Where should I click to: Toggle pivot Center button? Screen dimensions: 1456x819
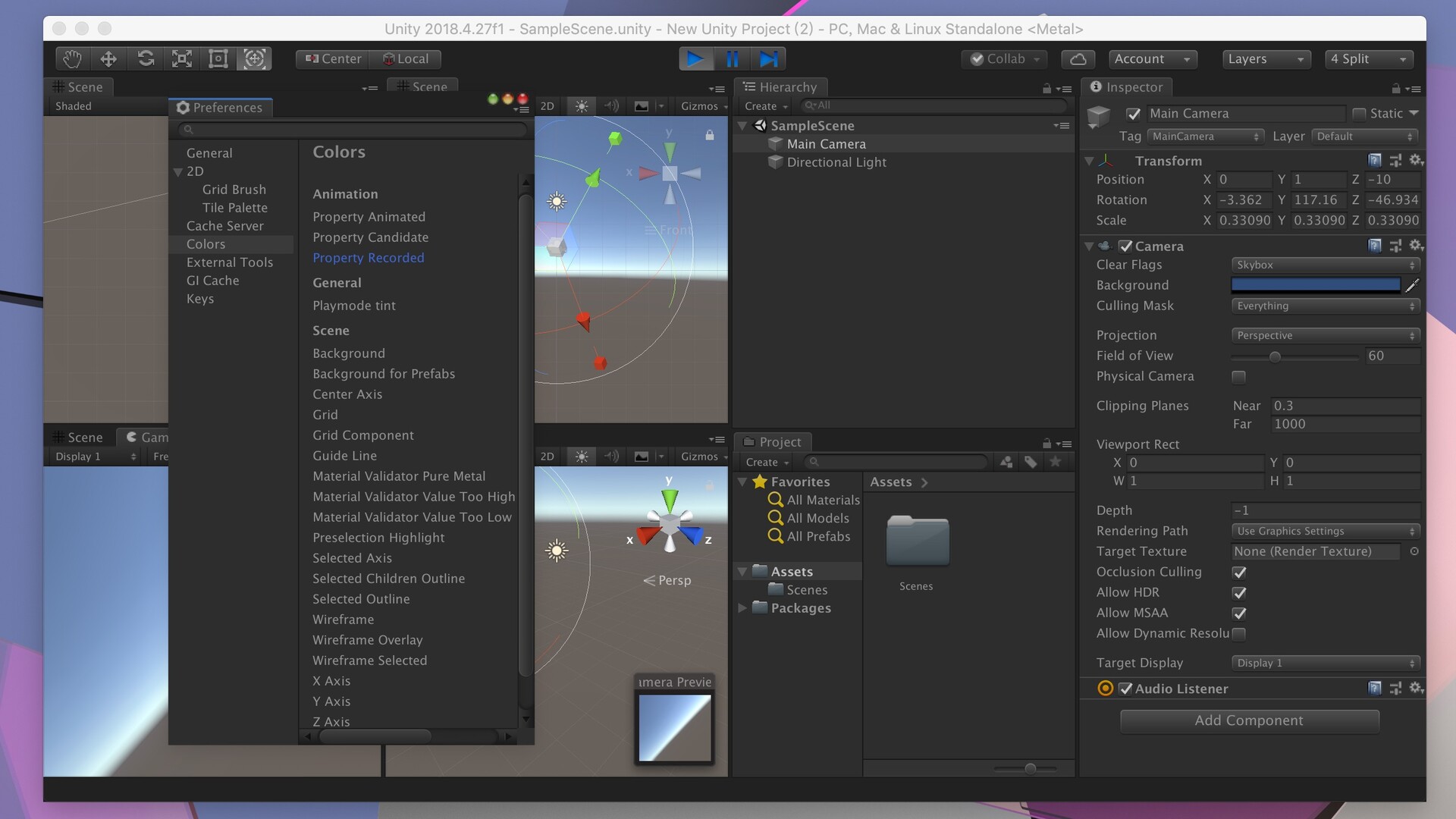coord(333,59)
